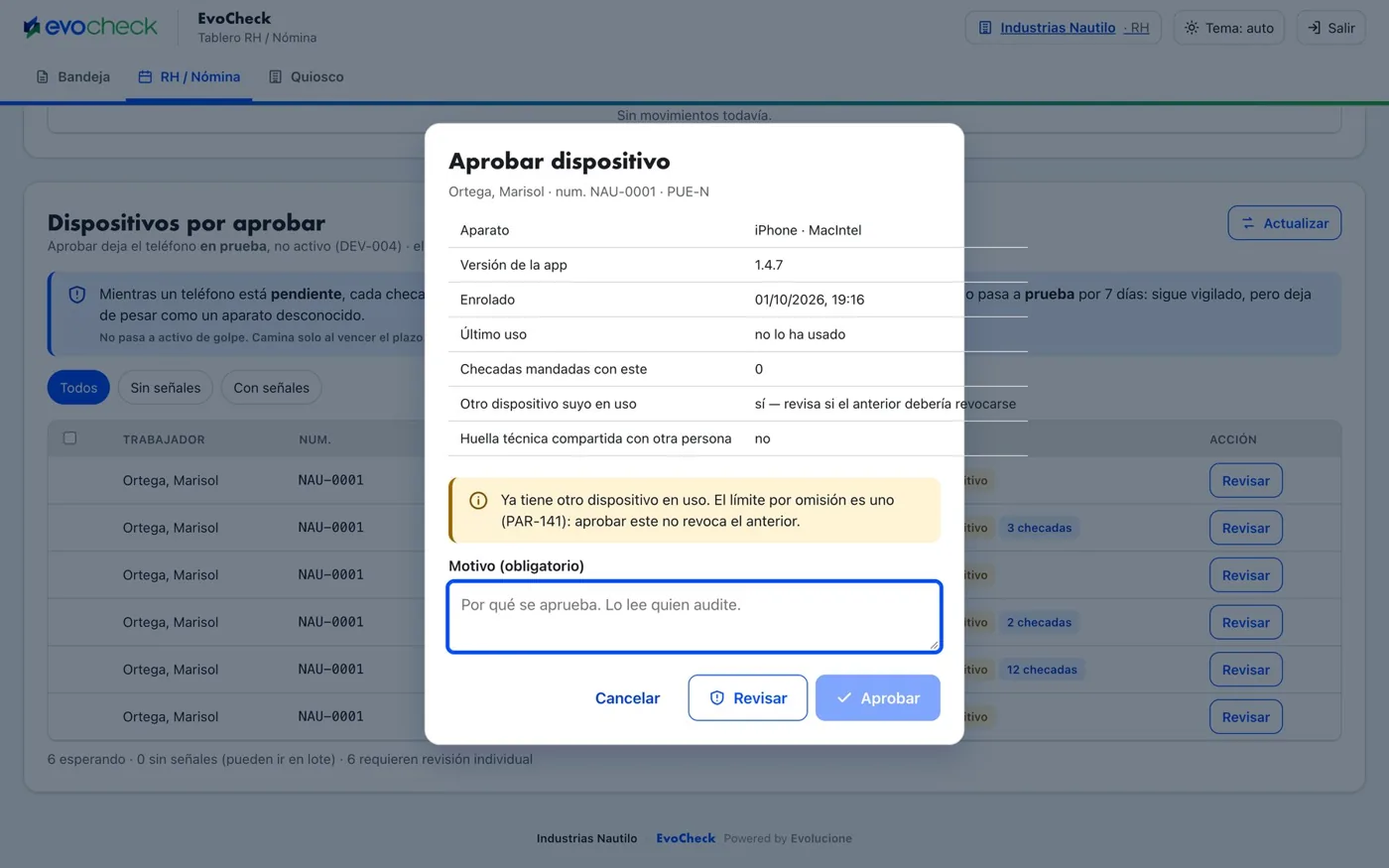Click the 3 checadas badge

[1039, 528]
